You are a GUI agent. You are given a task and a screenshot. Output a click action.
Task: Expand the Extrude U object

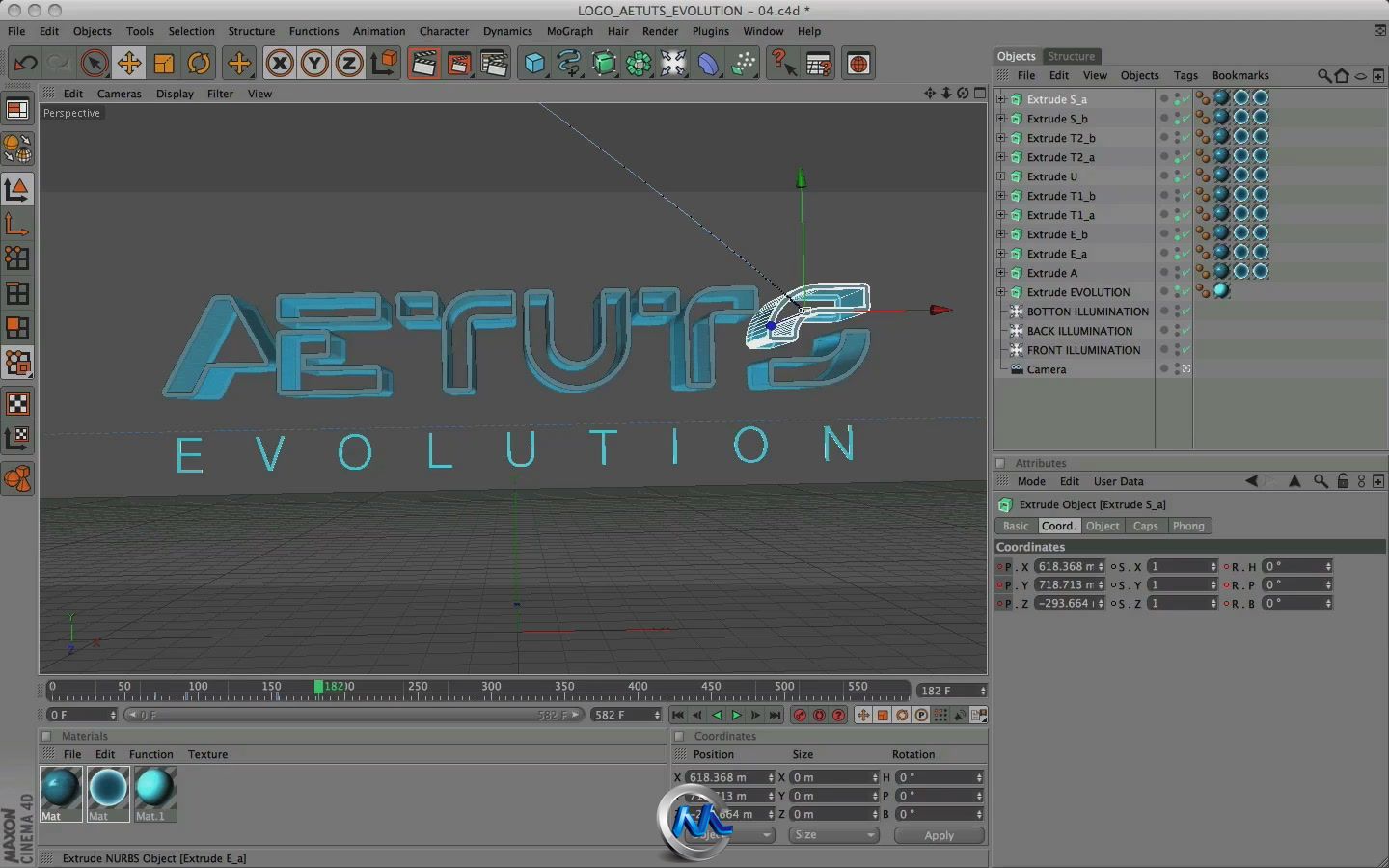(1000, 176)
